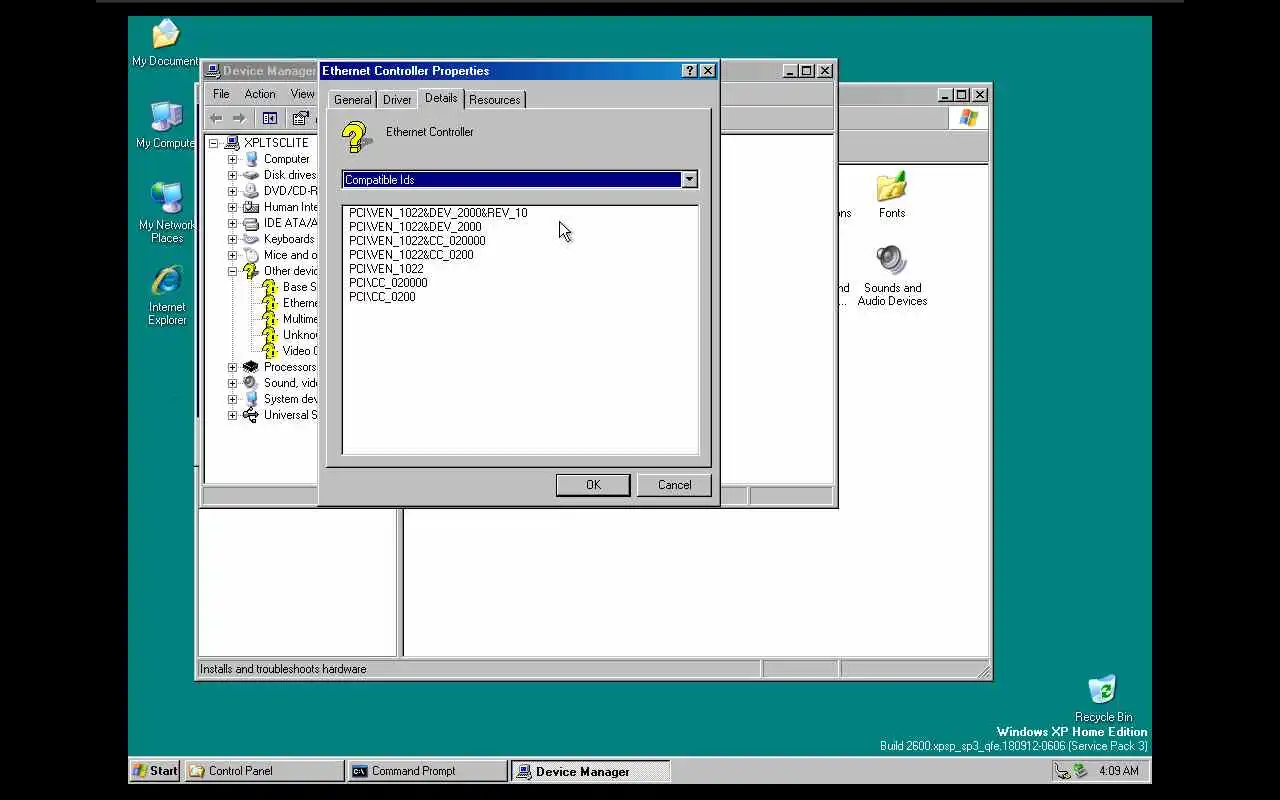The image size is (1280, 800).
Task: Switch to the Resources tab
Action: click(x=494, y=100)
